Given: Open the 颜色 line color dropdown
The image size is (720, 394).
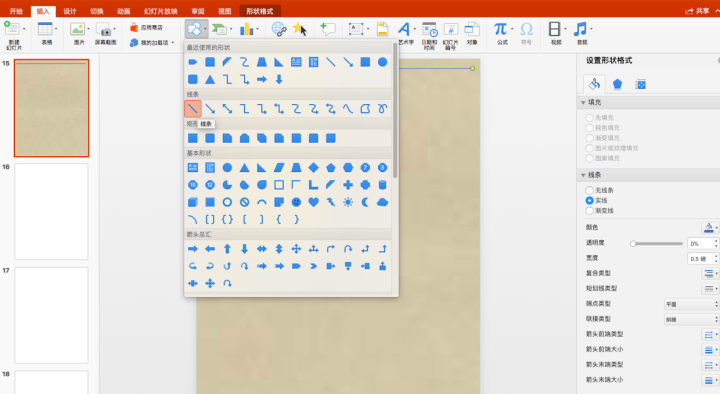Looking at the screenshot, I should click(x=710, y=227).
